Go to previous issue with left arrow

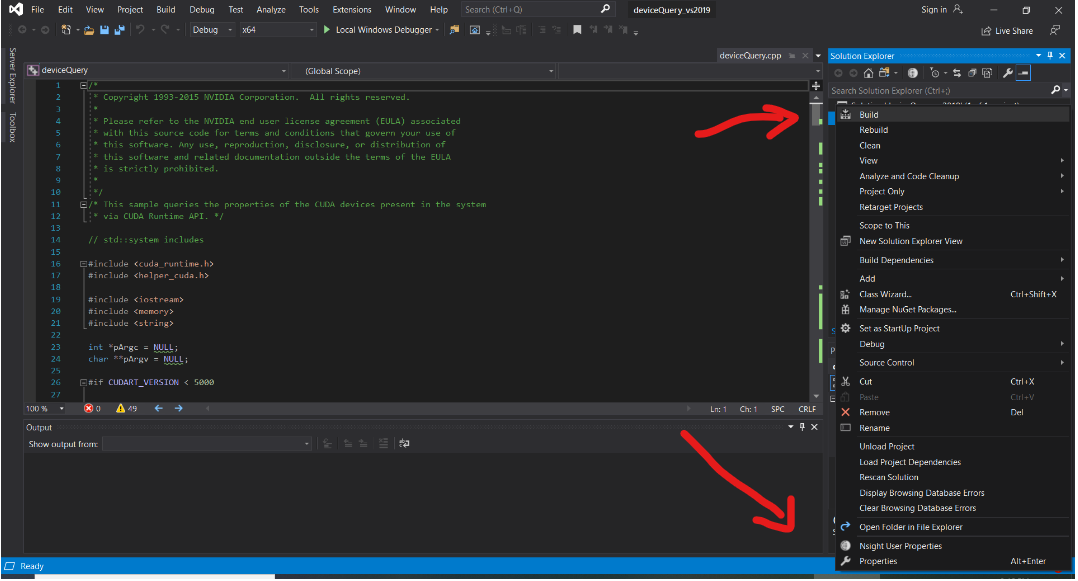point(159,408)
